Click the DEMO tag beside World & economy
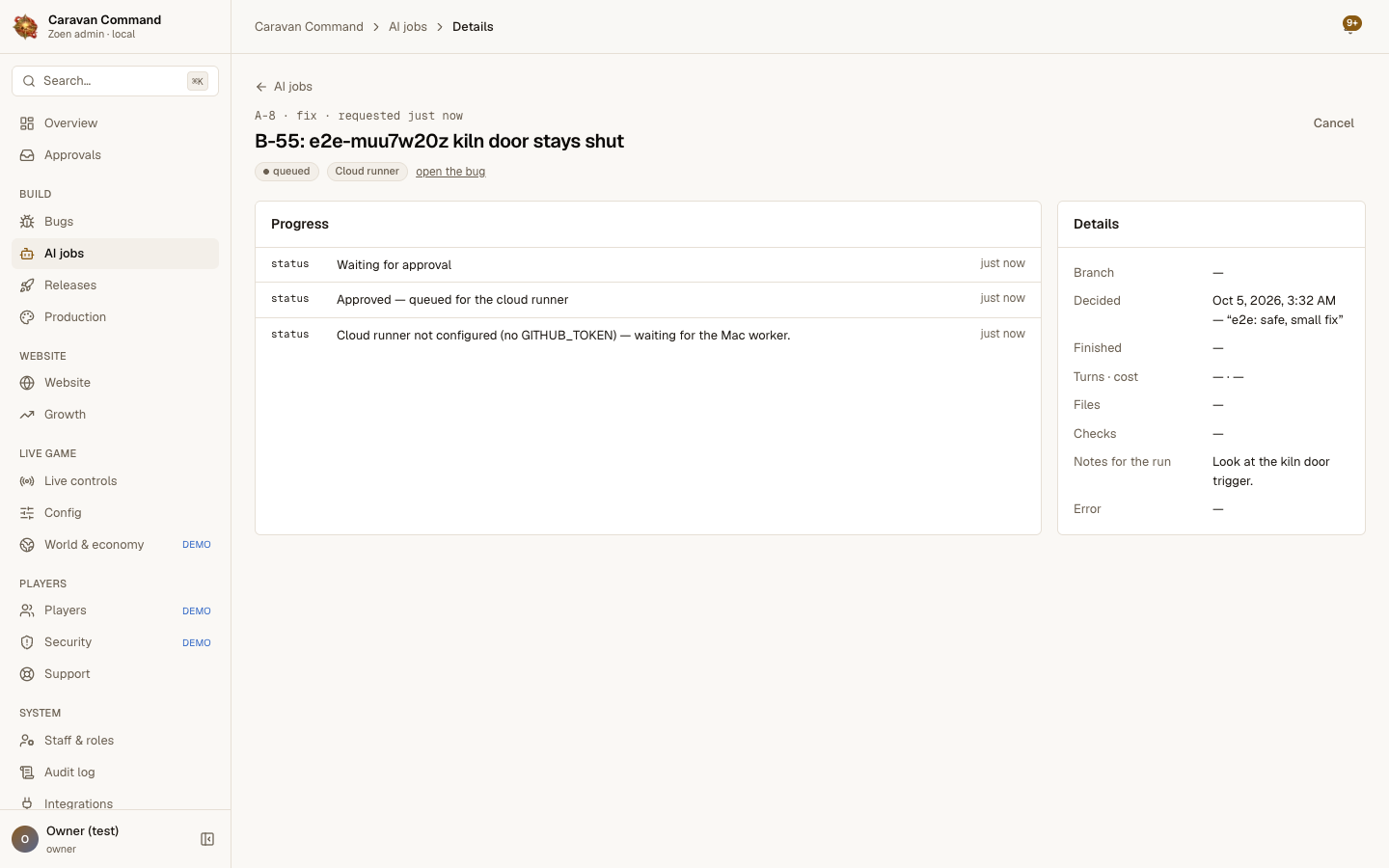1389x868 pixels. (197, 545)
